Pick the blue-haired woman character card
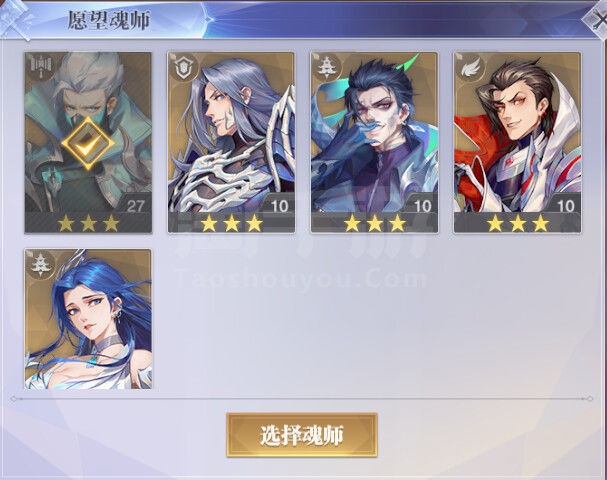Image resolution: width=607 pixels, height=480 pixels. 88,319
